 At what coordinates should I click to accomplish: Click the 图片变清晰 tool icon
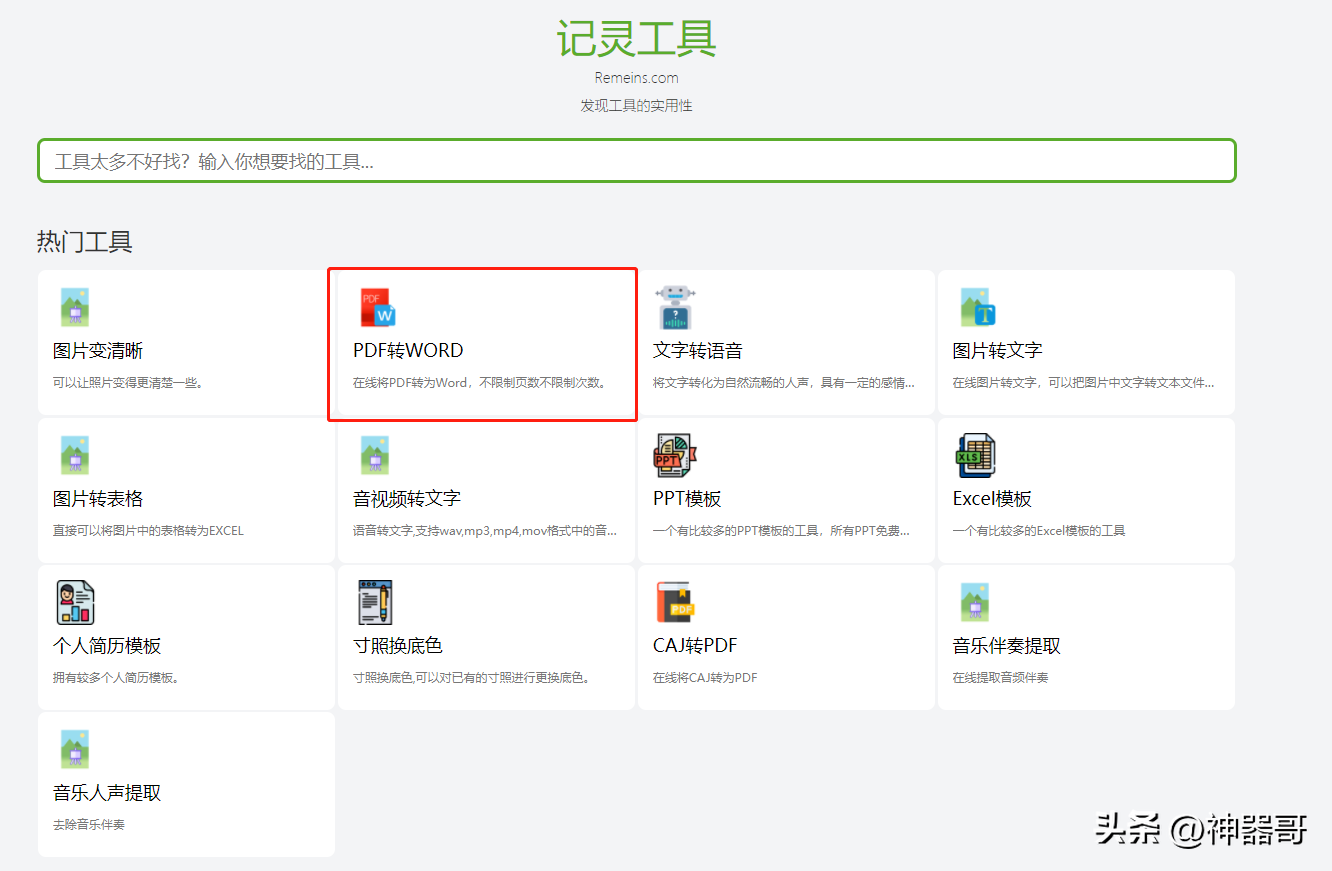[74, 307]
